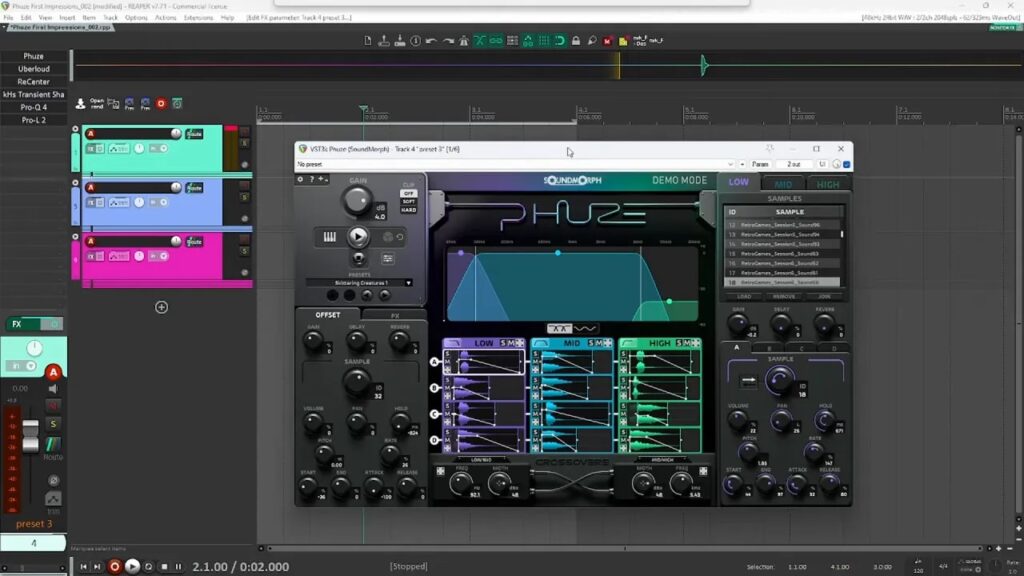The width and height of the screenshot is (1024, 576).
Task: Switch to the FX tab
Action: pyautogui.click(x=394, y=315)
